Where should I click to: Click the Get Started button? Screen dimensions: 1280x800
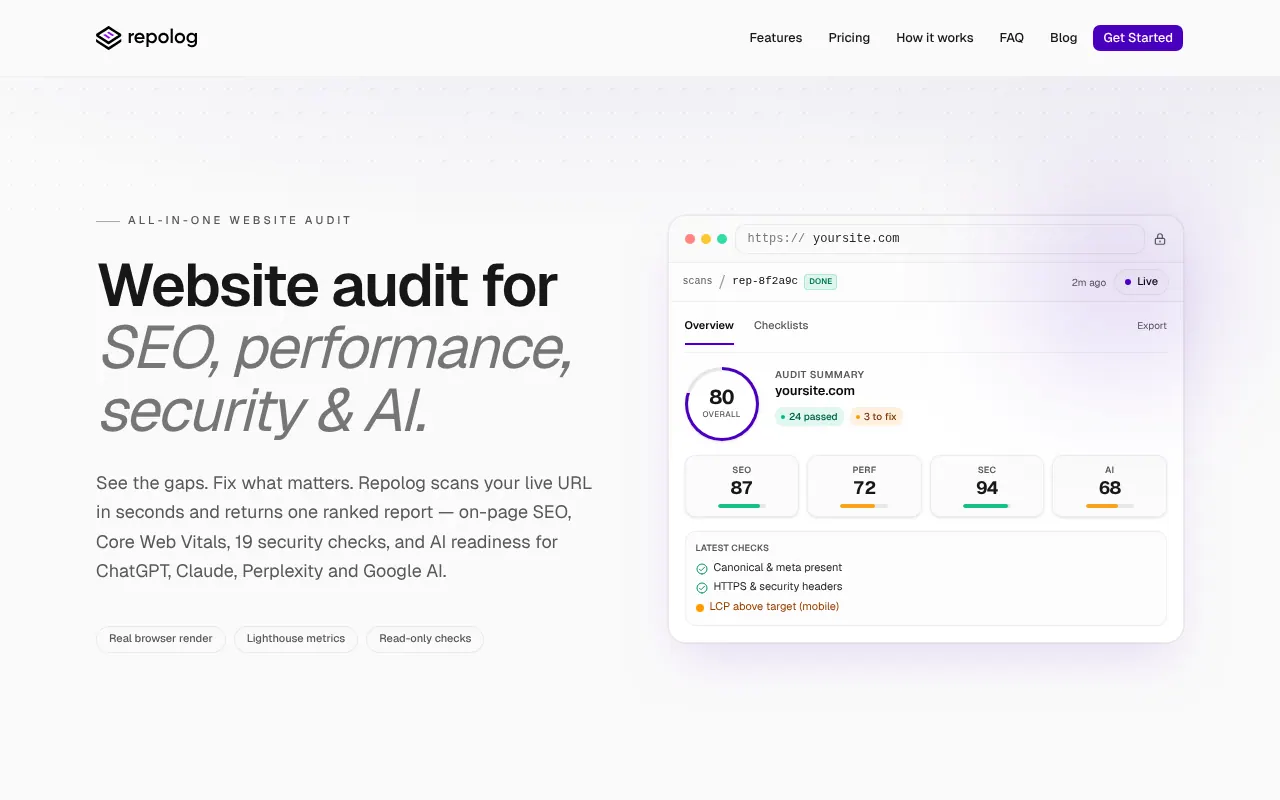(x=1138, y=38)
